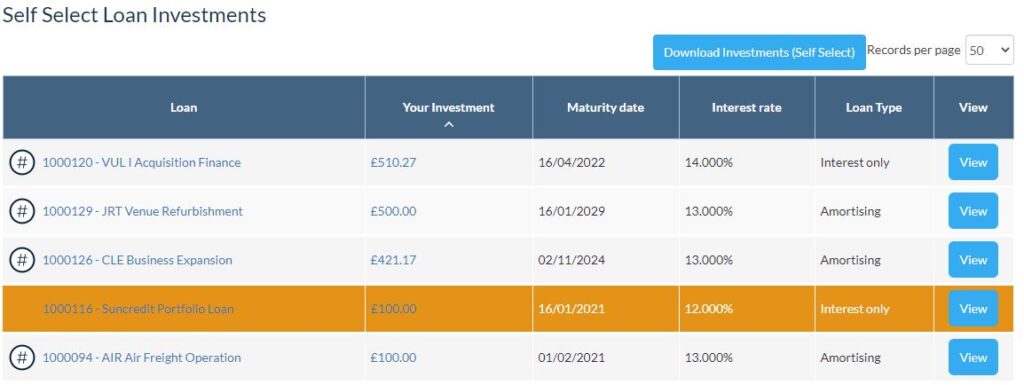
Task: Click the 14.000% interest rate
Action: (x=709, y=162)
